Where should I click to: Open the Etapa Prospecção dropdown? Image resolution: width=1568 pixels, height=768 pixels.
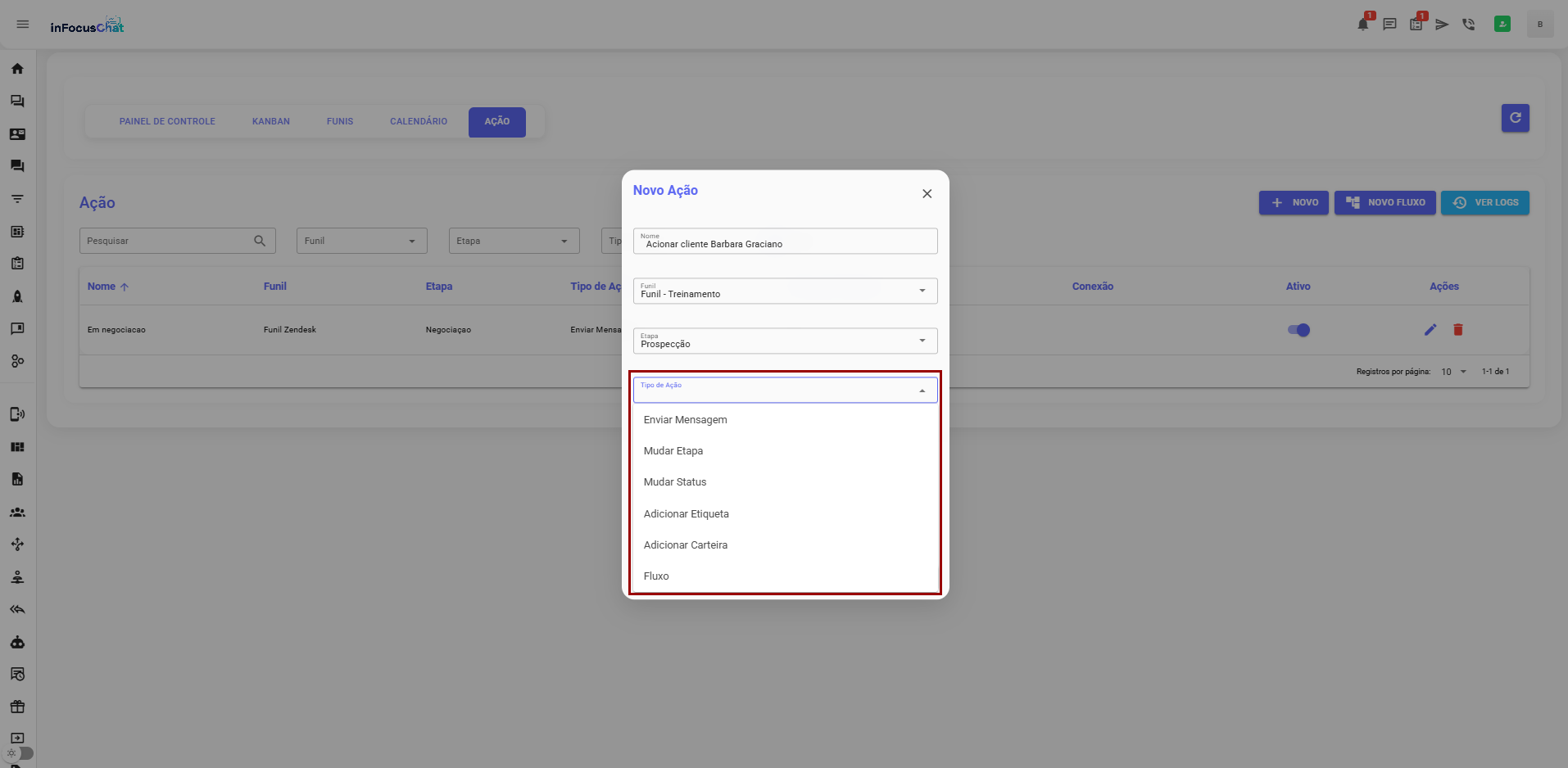[x=785, y=341]
